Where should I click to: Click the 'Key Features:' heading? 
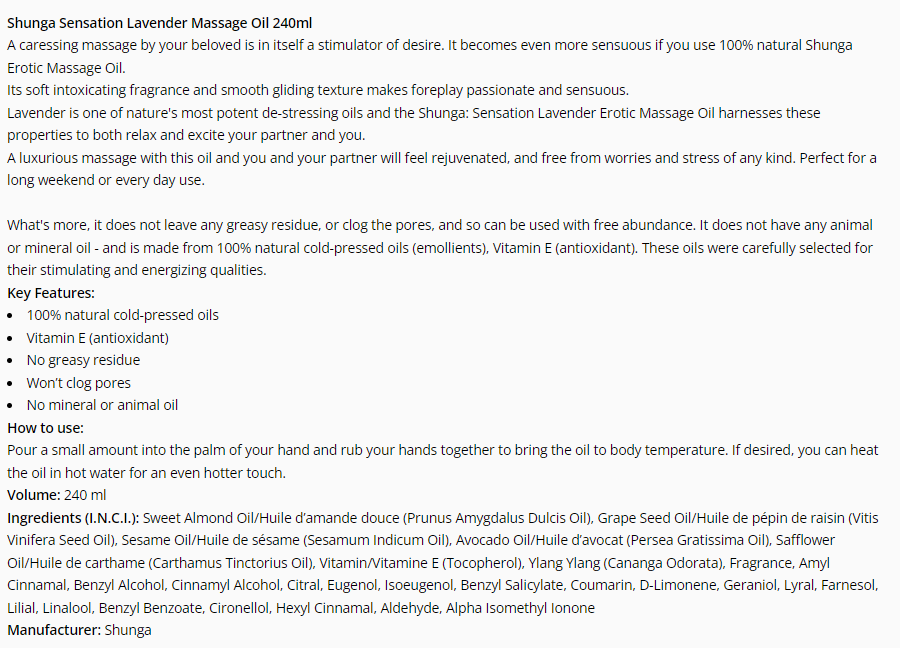tap(51, 293)
